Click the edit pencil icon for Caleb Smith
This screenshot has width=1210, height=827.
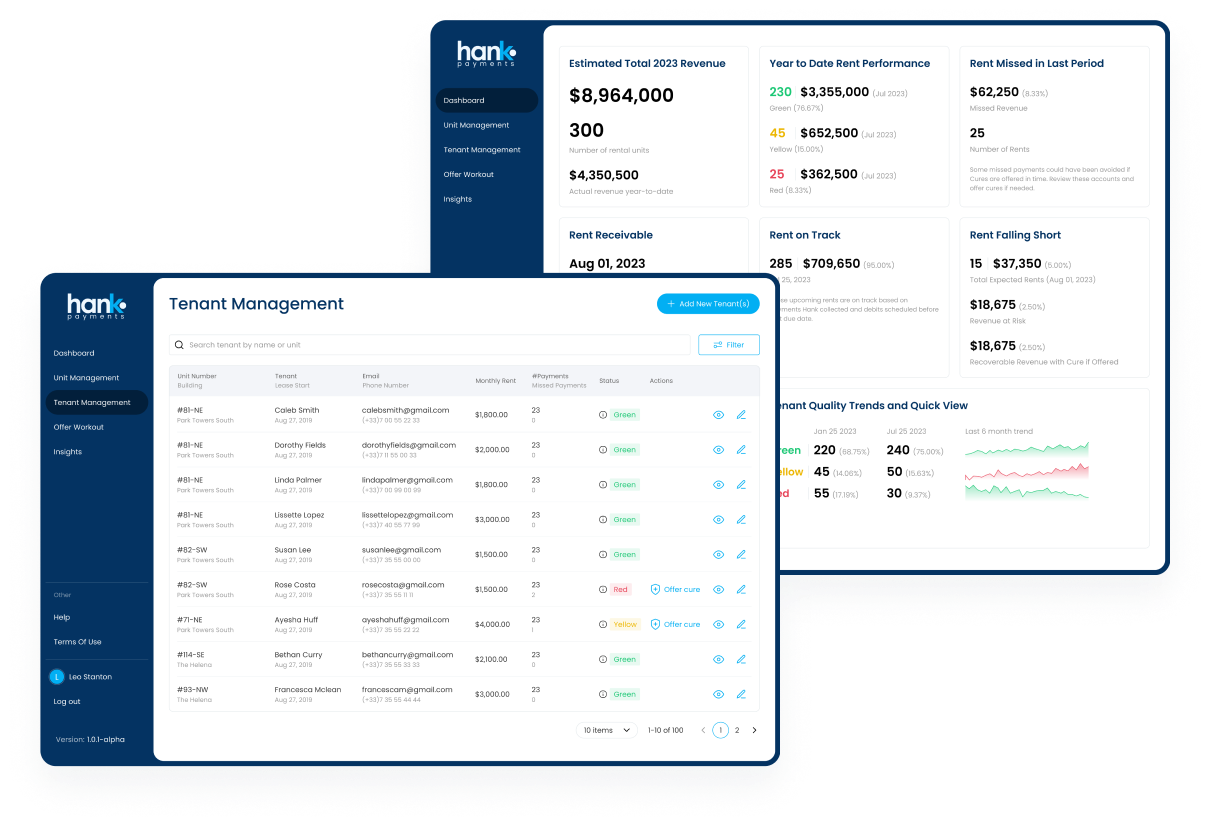tap(741, 415)
